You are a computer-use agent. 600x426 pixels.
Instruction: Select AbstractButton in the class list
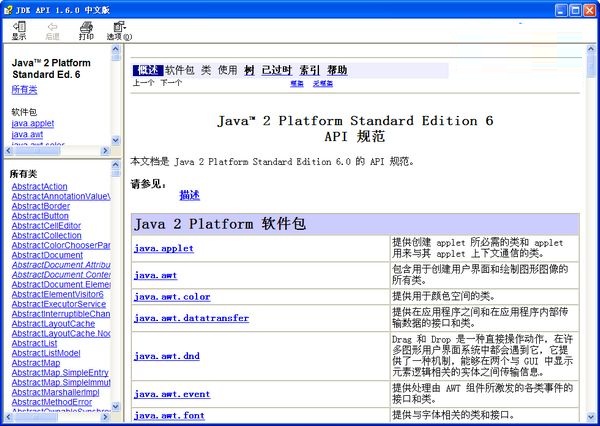pos(40,216)
